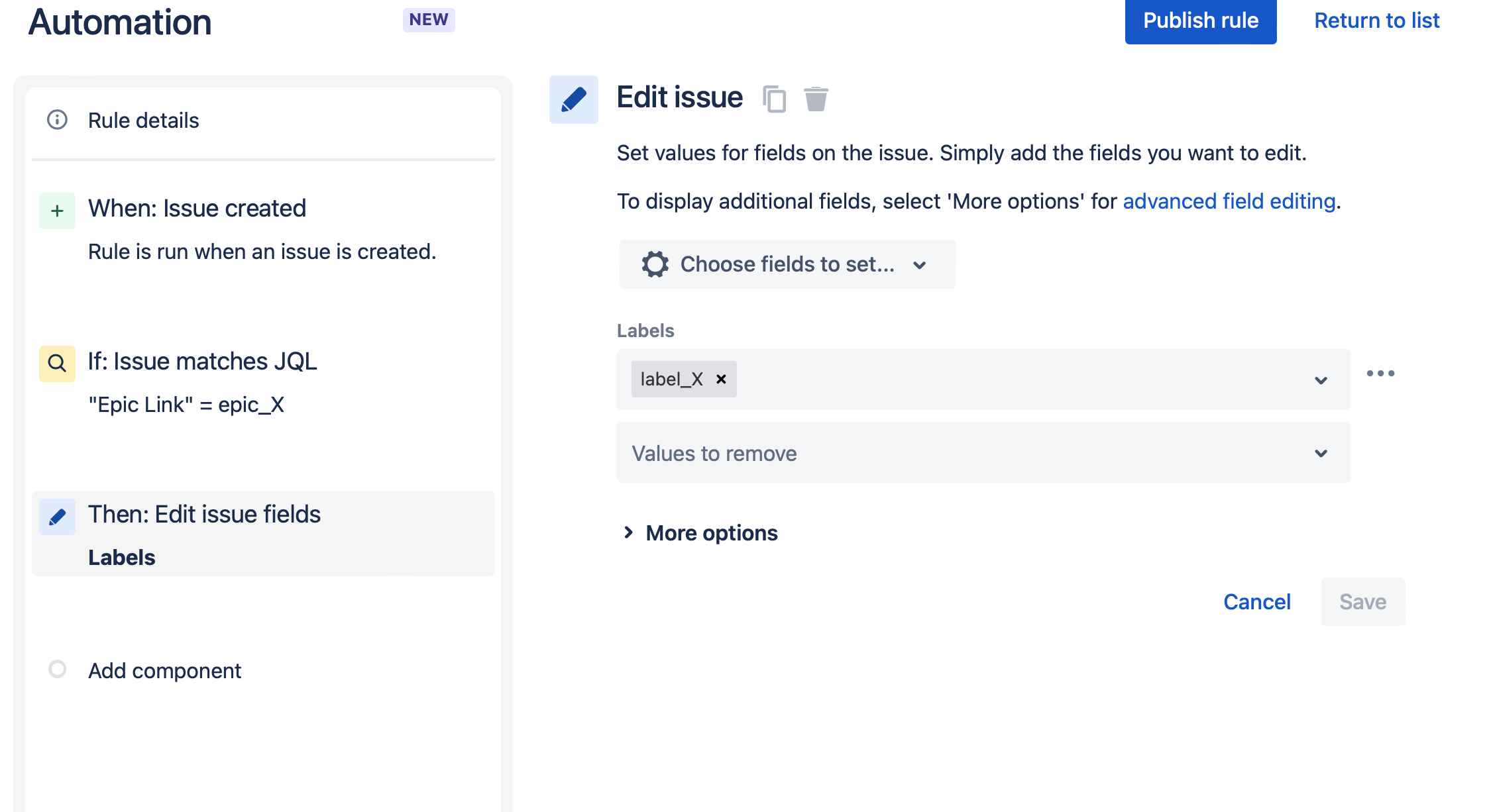Click the trash icon to delete Edit issue
The image size is (1491, 812).
[x=816, y=99]
